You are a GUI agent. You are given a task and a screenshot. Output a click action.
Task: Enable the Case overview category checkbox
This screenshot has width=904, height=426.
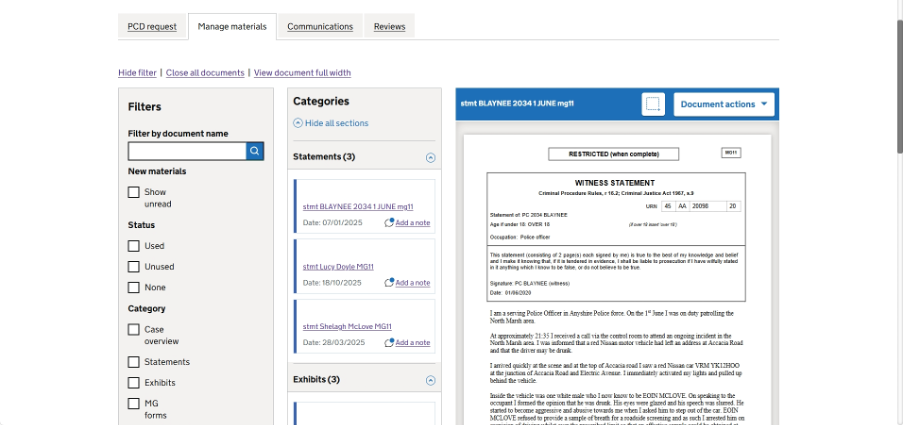click(x=134, y=330)
